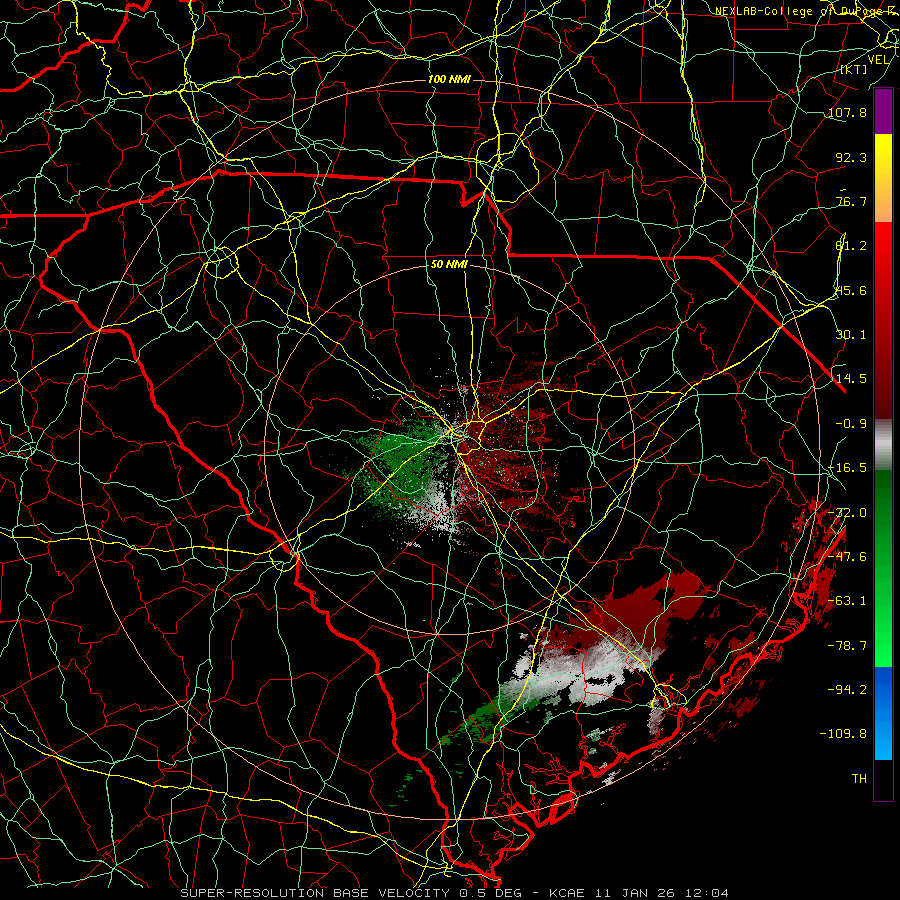This screenshot has height=900, width=900.
Task: Select the -109.8 scale value
Action: (x=843, y=734)
